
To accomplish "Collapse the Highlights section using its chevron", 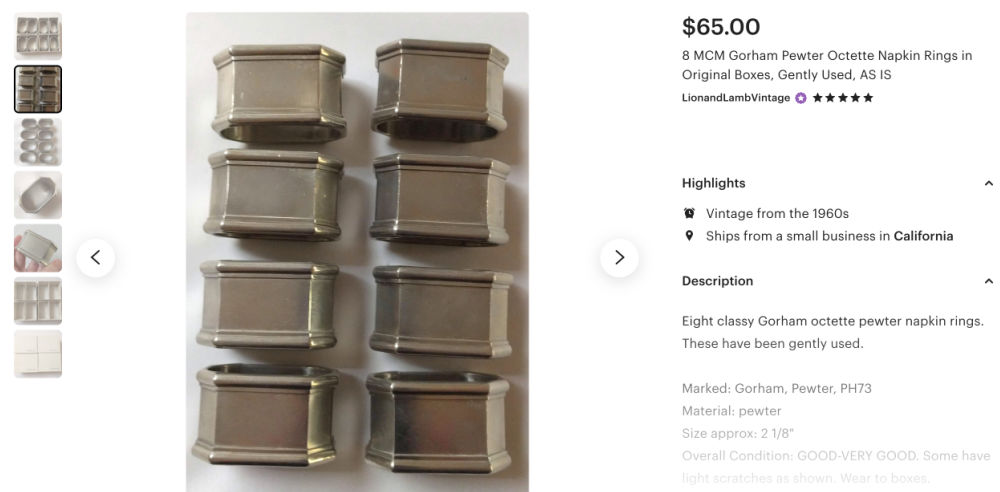I will coord(988,183).
